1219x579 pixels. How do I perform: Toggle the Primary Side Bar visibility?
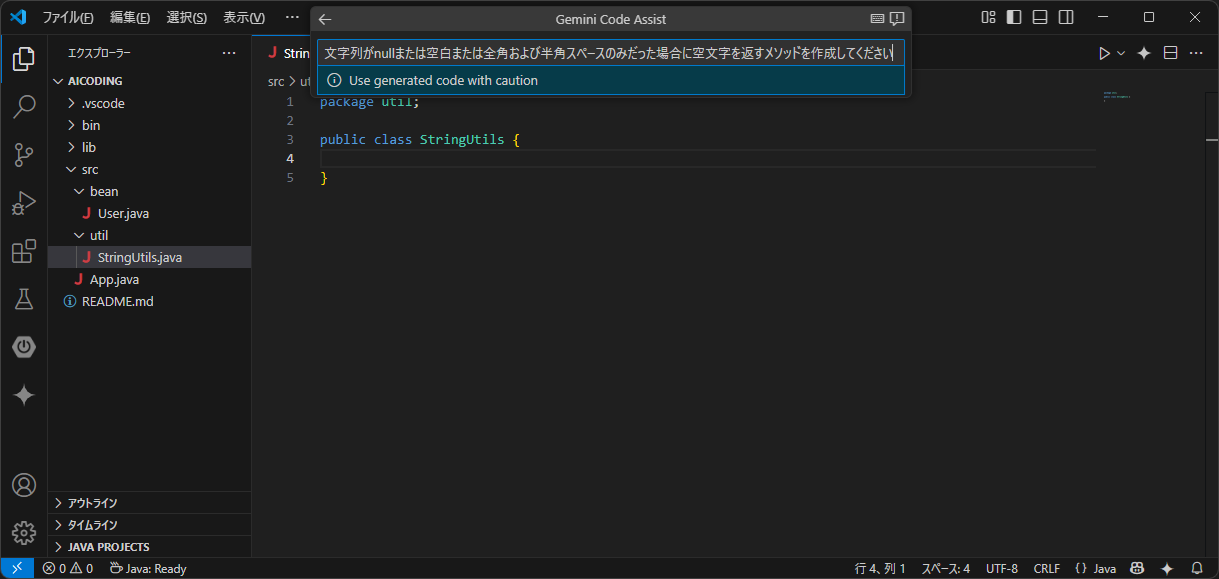point(1013,17)
